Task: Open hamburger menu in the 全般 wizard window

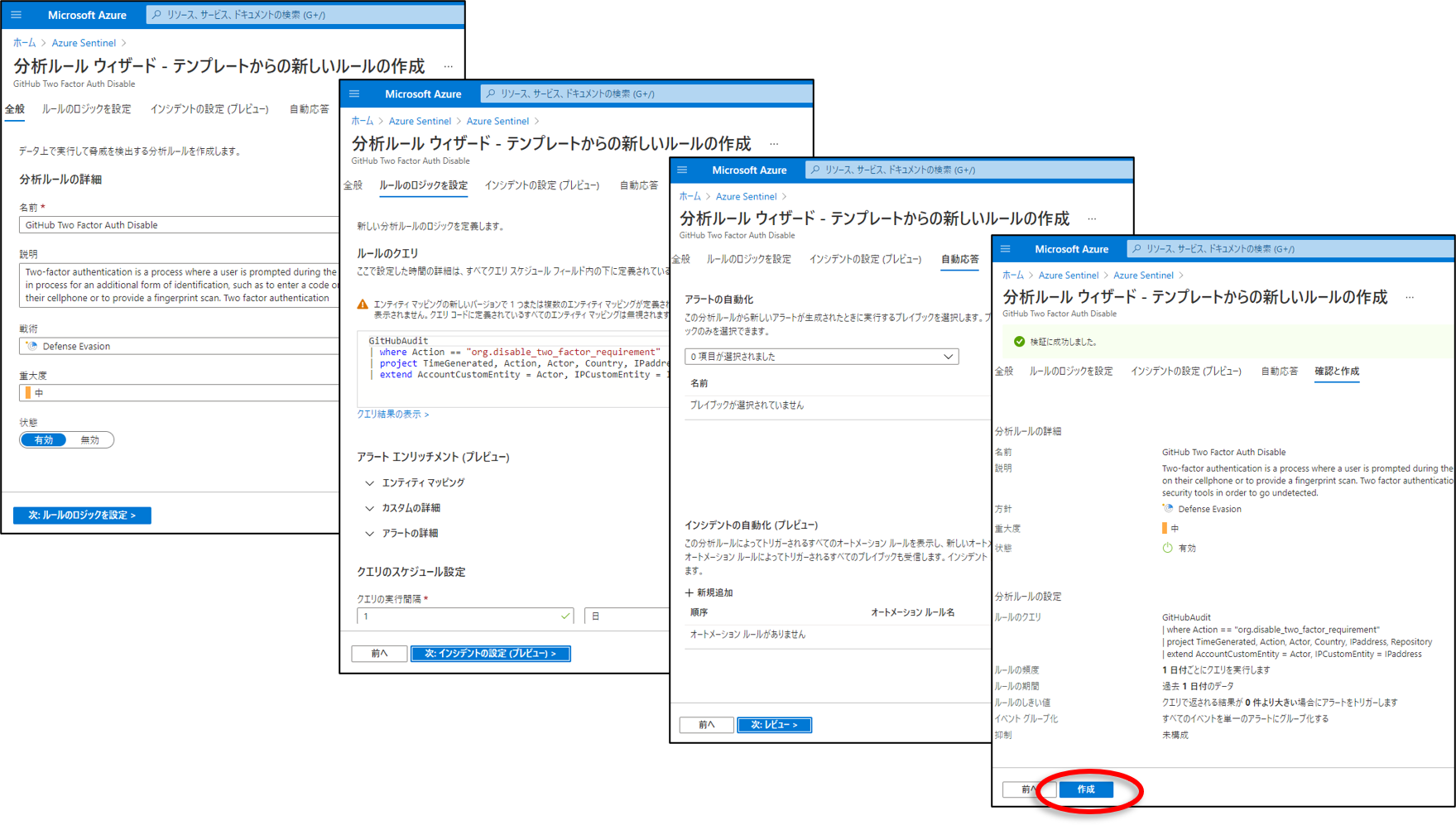Action: point(17,15)
